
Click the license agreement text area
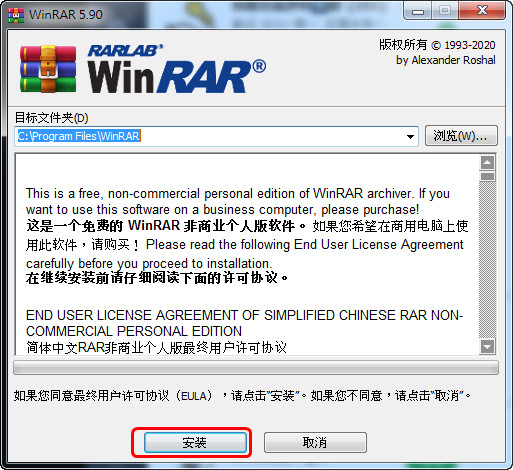coord(247,255)
